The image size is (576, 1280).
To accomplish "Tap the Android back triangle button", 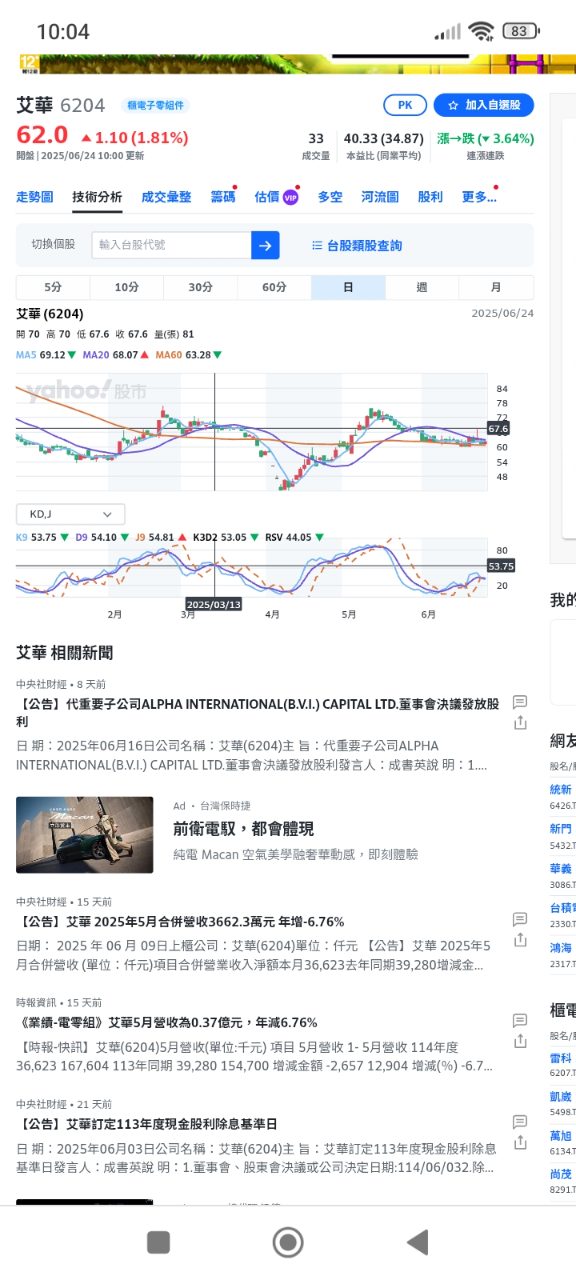I will coord(417,1242).
